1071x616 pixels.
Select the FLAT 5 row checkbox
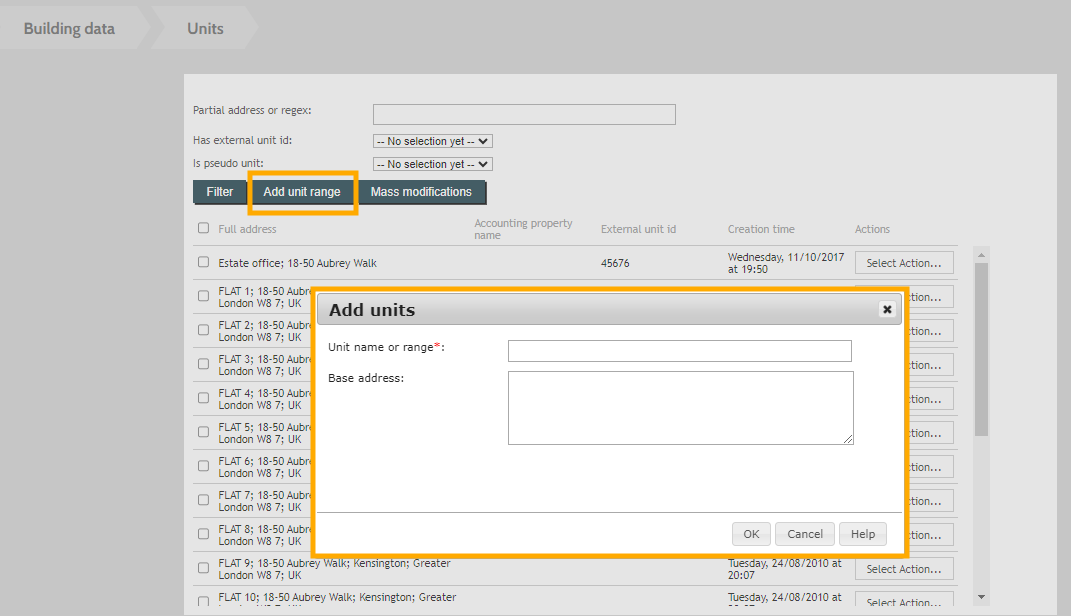pos(204,432)
